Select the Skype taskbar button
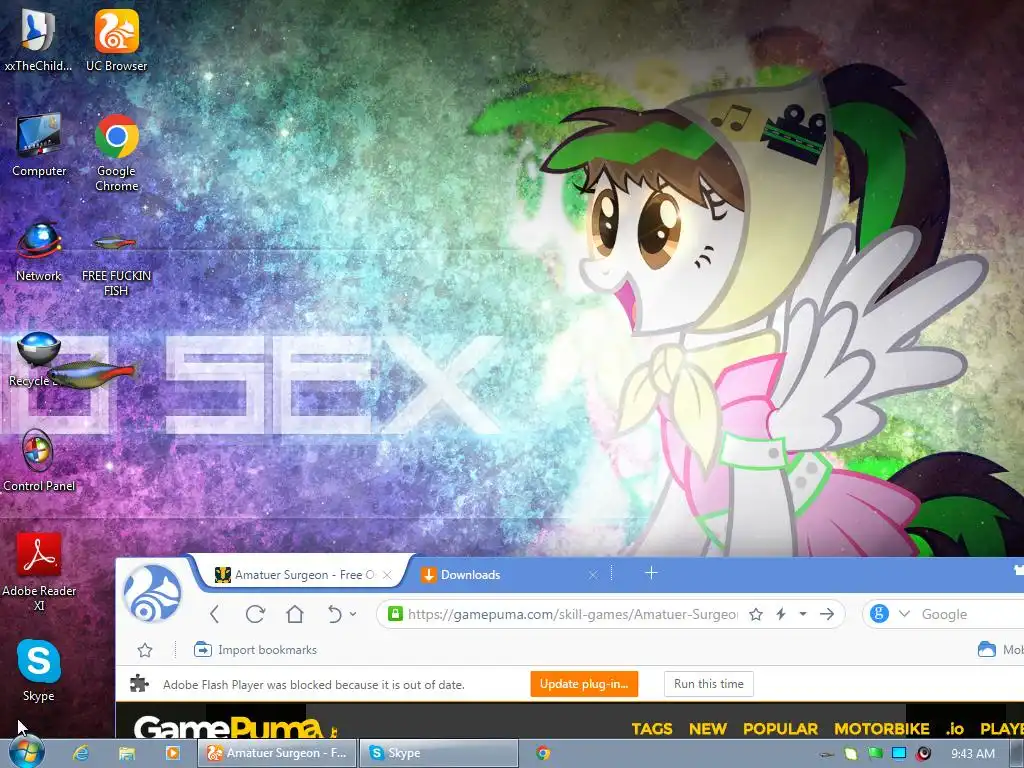This screenshot has width=1024, height=768. [439, 753]
